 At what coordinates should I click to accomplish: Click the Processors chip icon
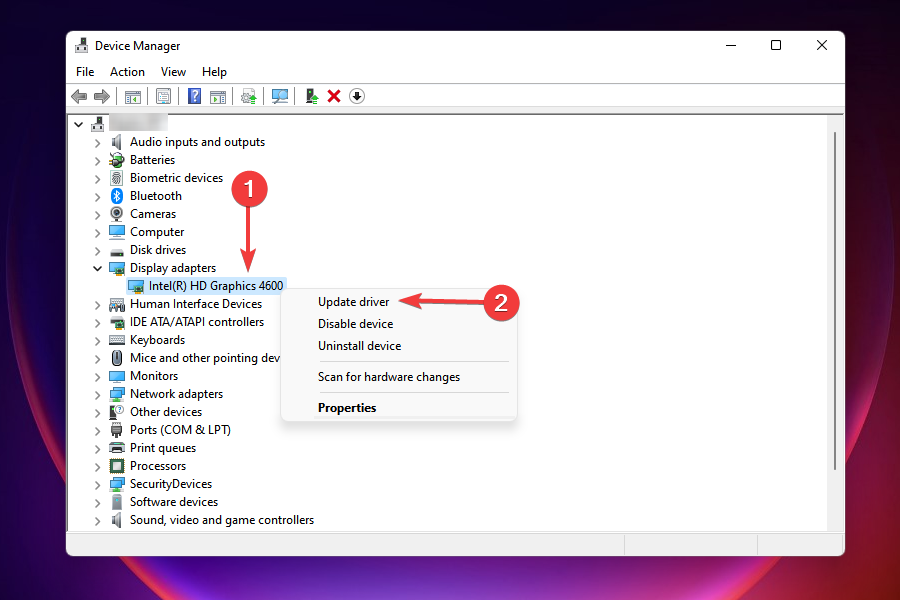tap(117, 466)
